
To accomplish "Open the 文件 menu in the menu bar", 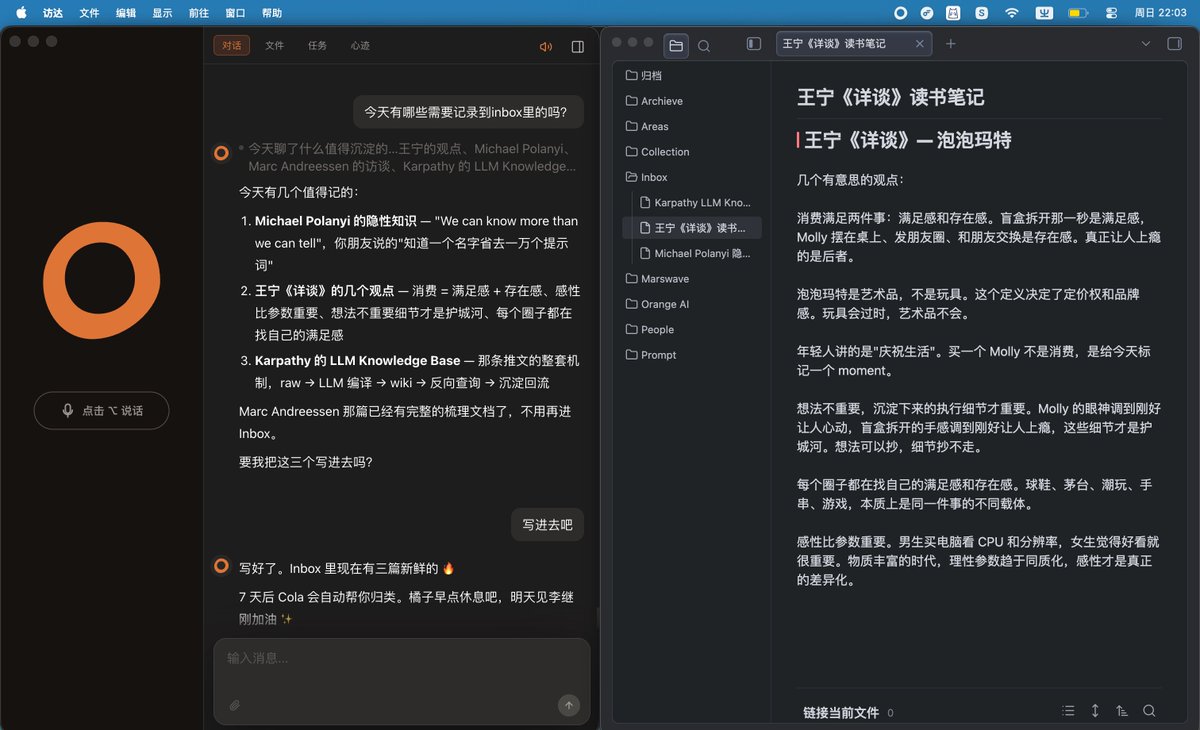I will [x=89, y=13].
